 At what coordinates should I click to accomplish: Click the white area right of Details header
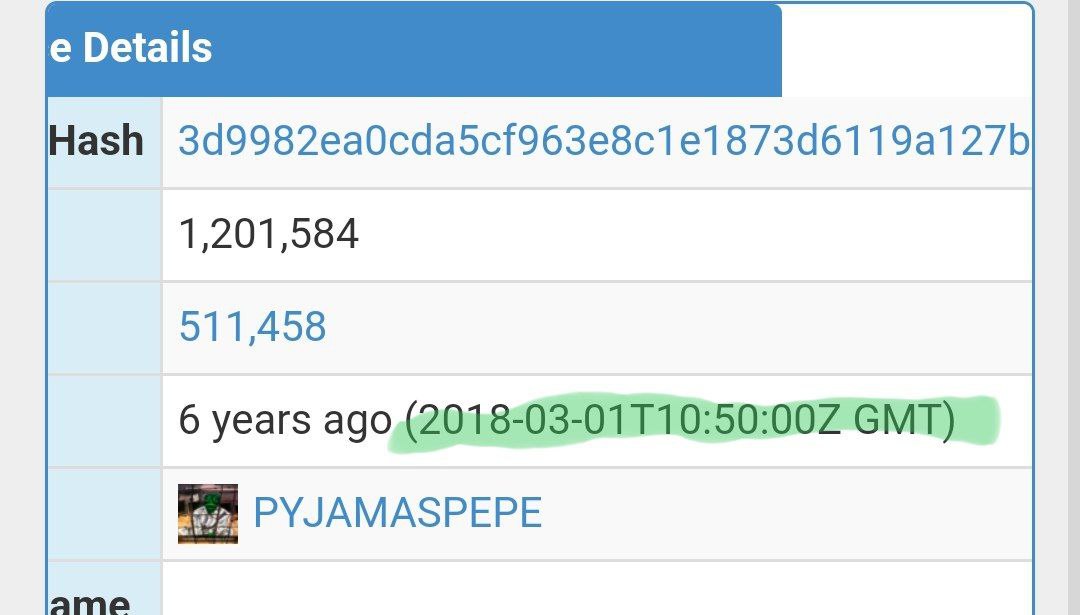(906, 50)
